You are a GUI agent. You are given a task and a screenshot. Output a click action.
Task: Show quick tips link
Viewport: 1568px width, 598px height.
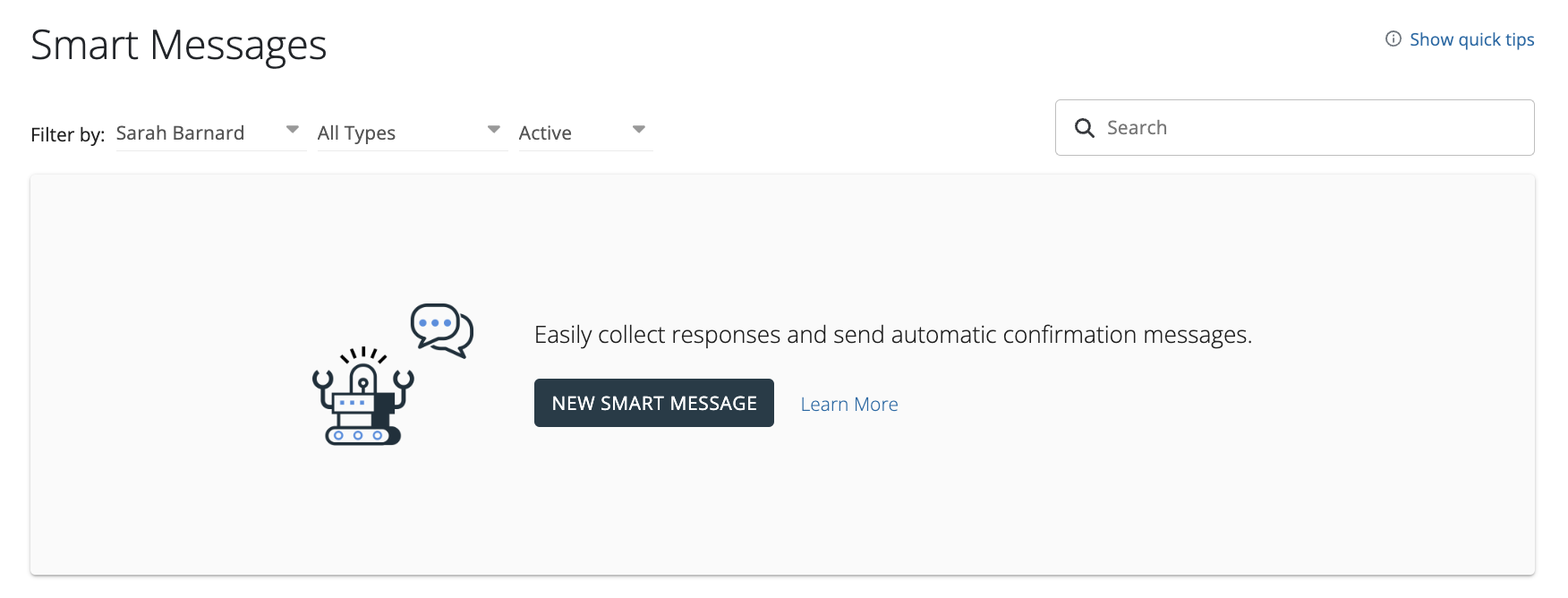click(1471, 39)
